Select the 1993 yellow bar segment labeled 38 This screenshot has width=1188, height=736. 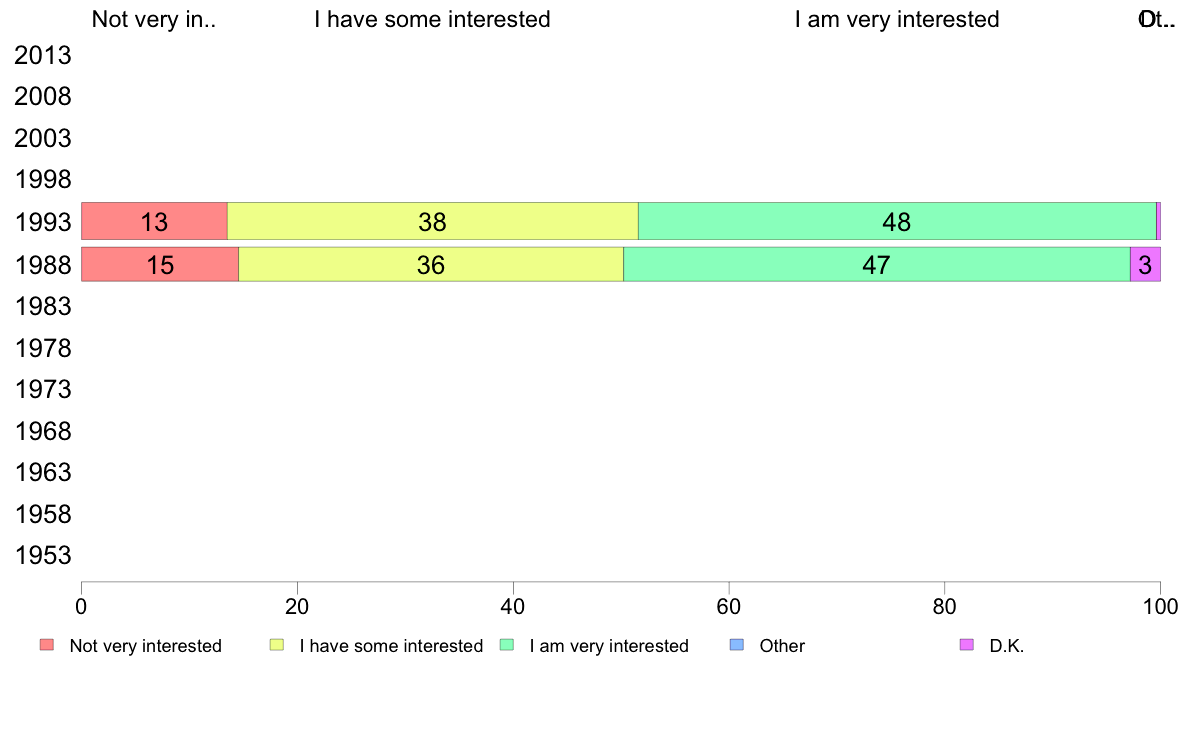tap(433, 221)
